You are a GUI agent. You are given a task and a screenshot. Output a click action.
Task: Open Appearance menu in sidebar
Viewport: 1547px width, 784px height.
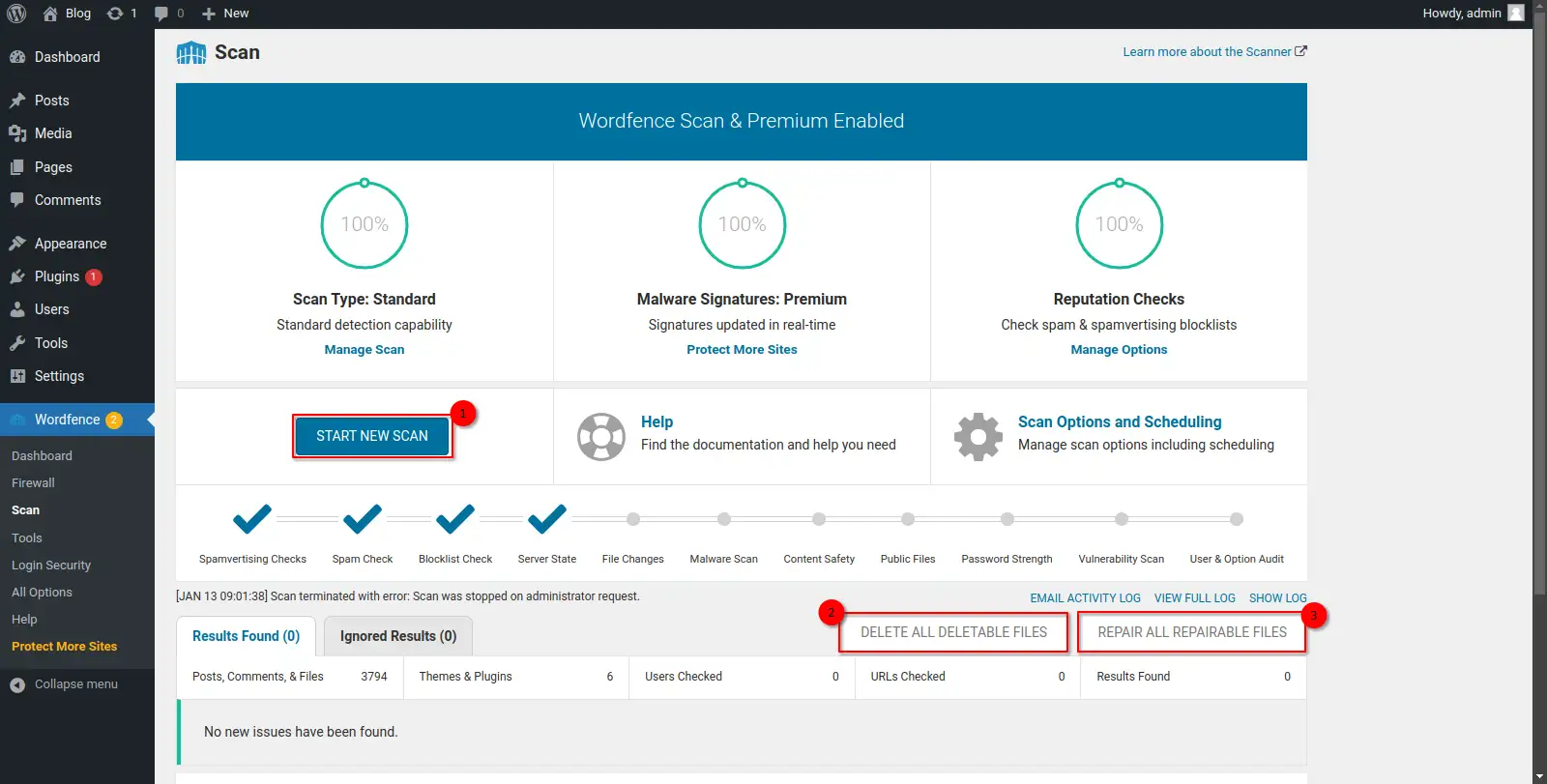point(70,244)
